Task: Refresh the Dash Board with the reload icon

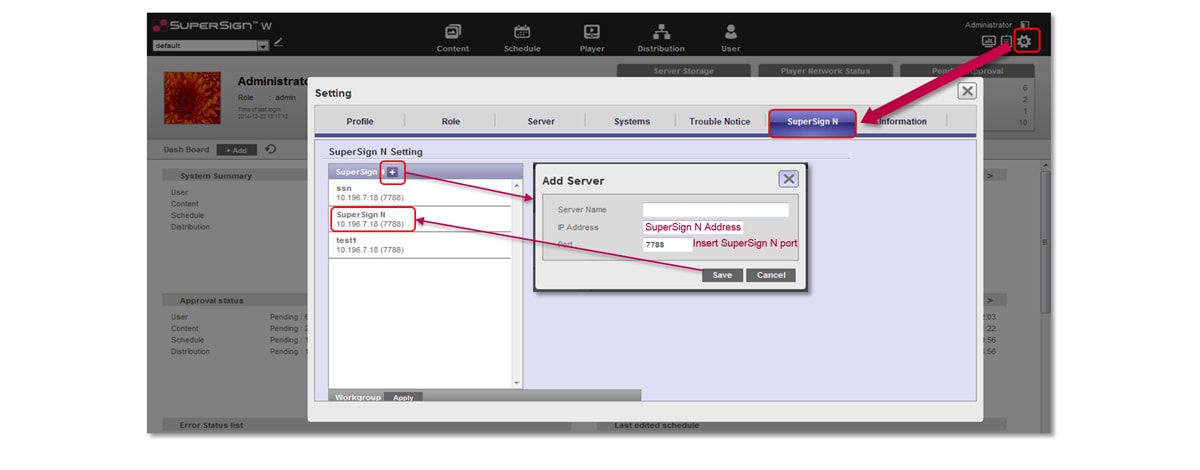Action: pos(271,150)
